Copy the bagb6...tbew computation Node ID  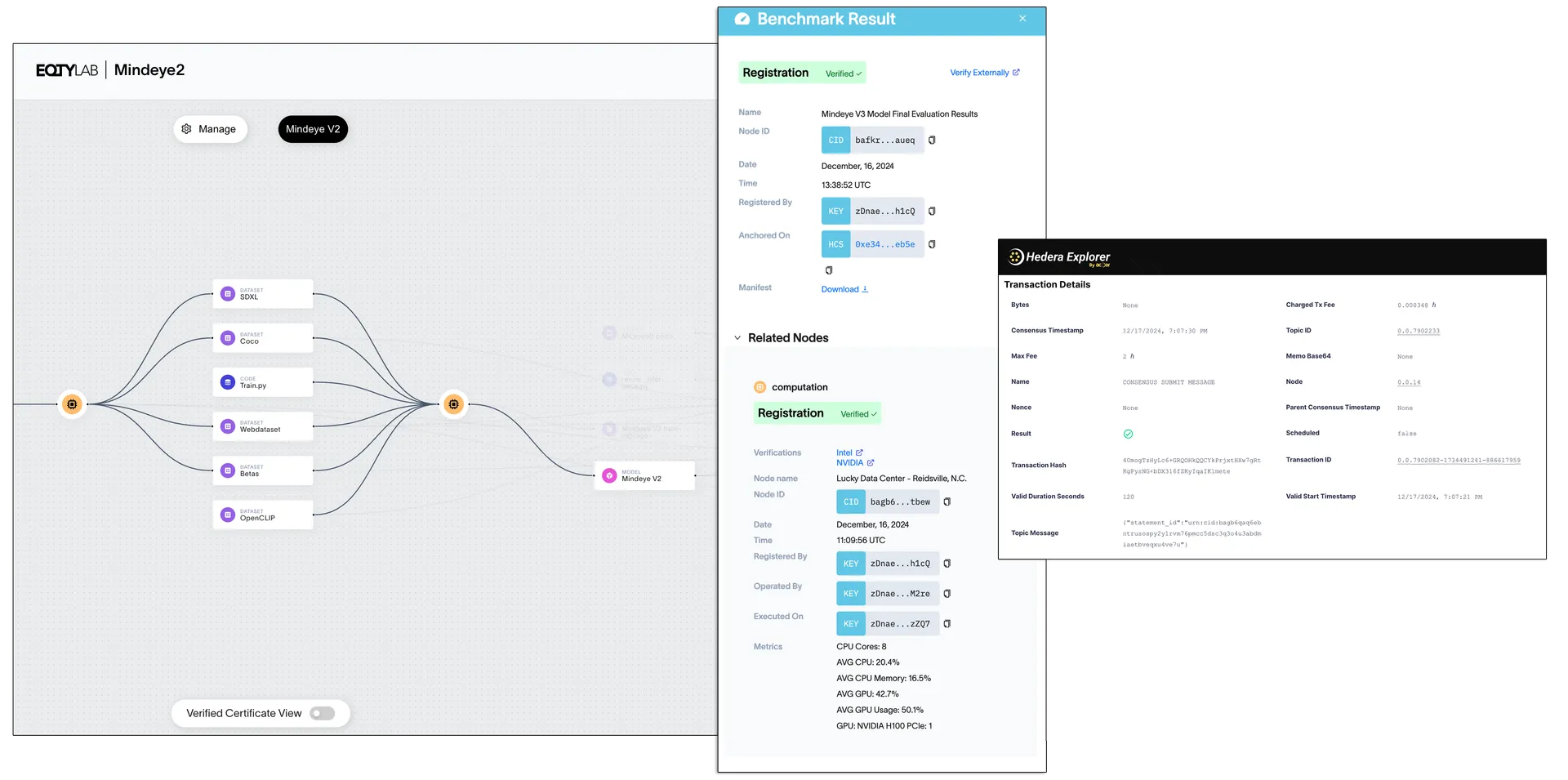[947, 502]
